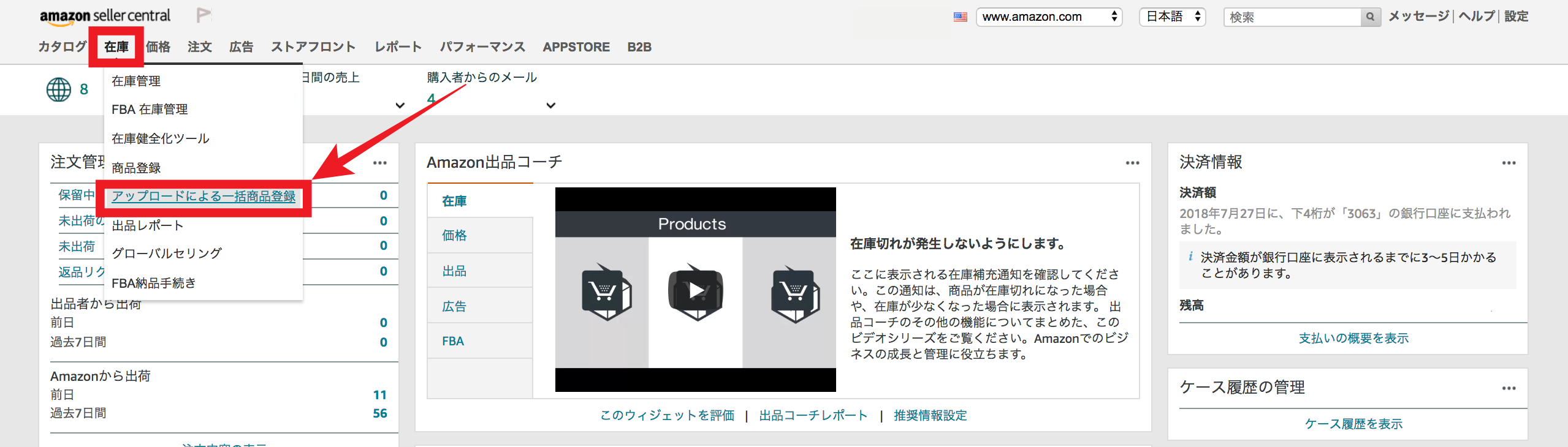Image resolution: width=1568 pixels, height=447 pixels.
Task: Switch to the 価格 coach tab
Action: tap(480, 235)
